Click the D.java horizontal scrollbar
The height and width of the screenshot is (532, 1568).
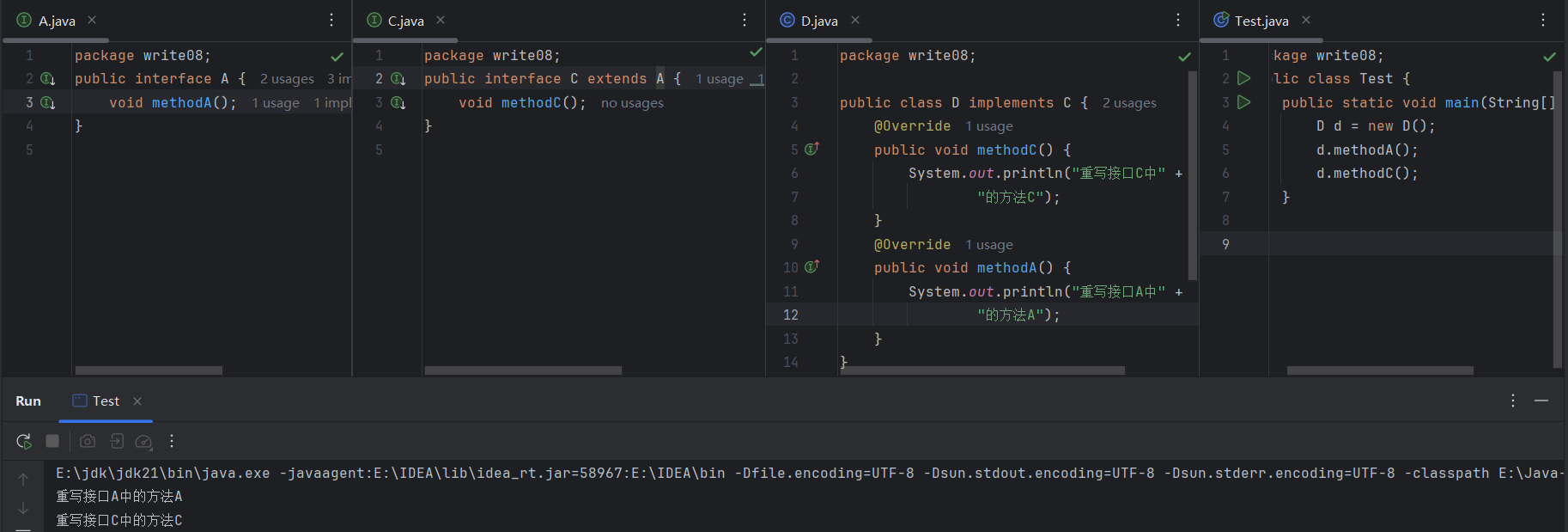coord(983,370)
